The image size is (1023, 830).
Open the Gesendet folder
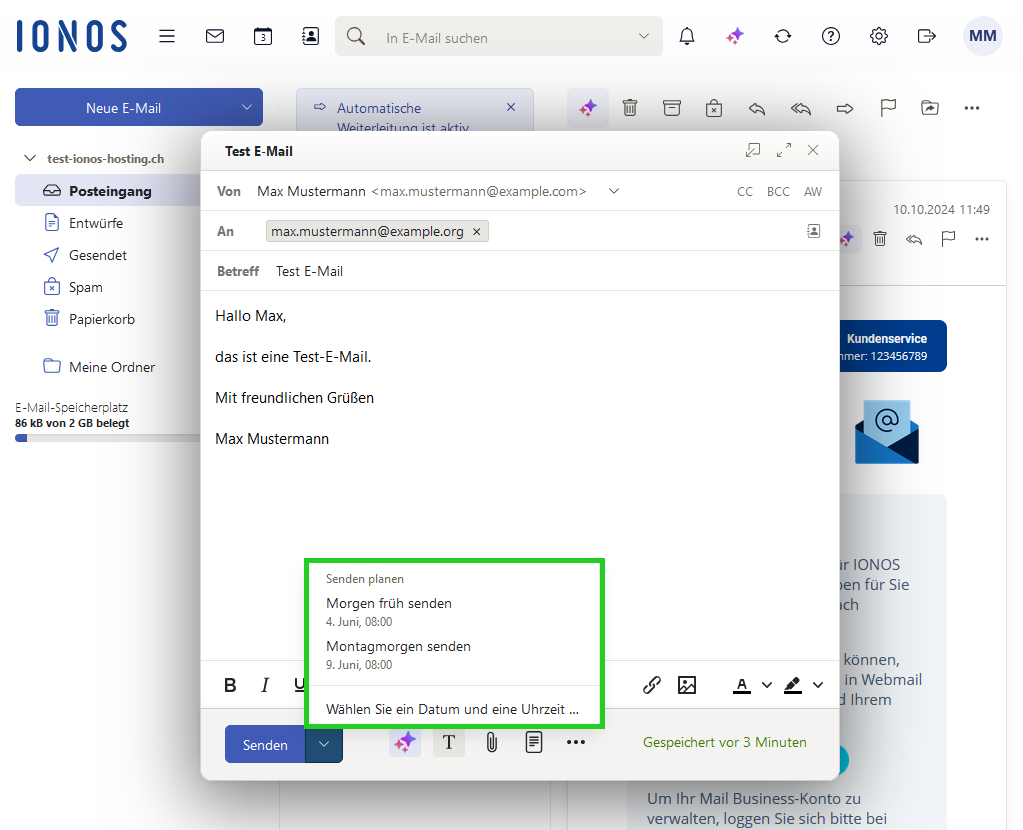[x=98, y=255]
